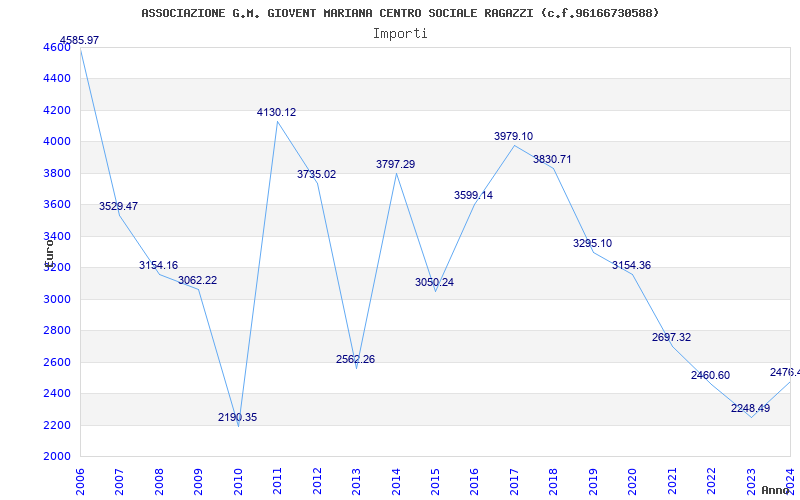The height and width of the screenshot is (500, 800).
Task: Click the y-axis tick 4600
Action: pos(57,47)
